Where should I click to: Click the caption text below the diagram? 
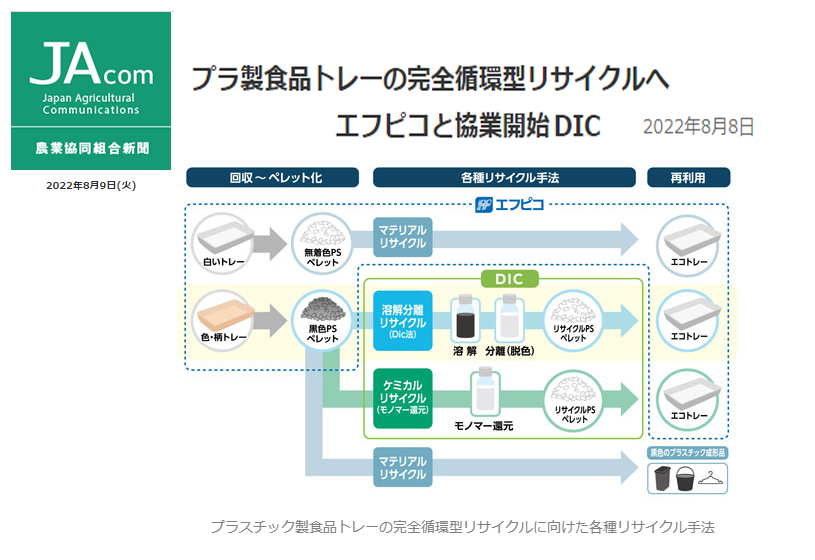click(x=463, y=527)
